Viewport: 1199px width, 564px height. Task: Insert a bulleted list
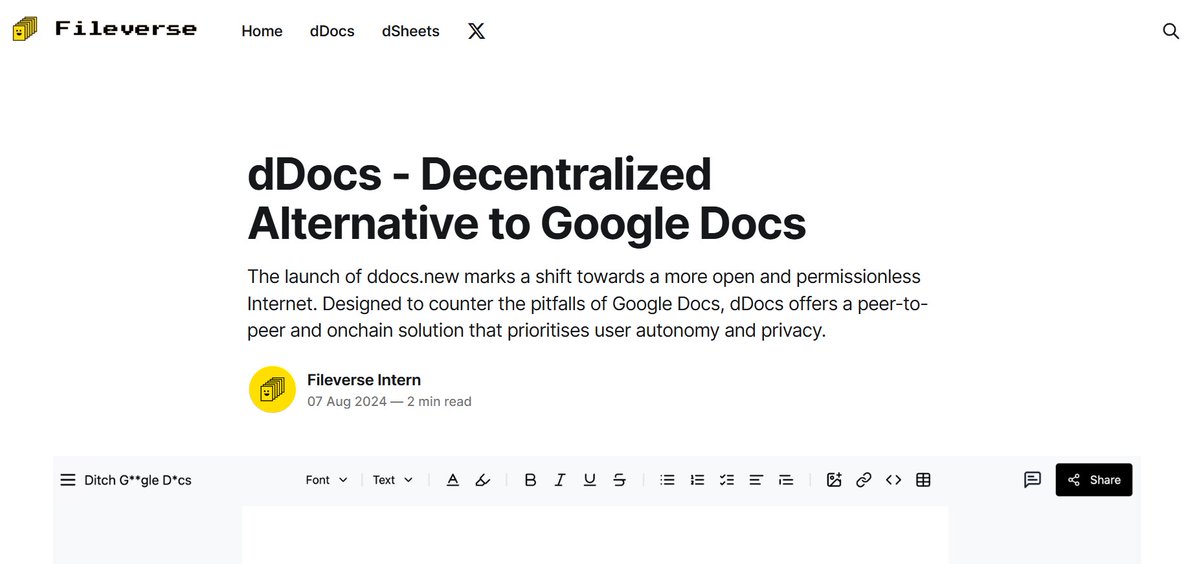coord(668,480)
